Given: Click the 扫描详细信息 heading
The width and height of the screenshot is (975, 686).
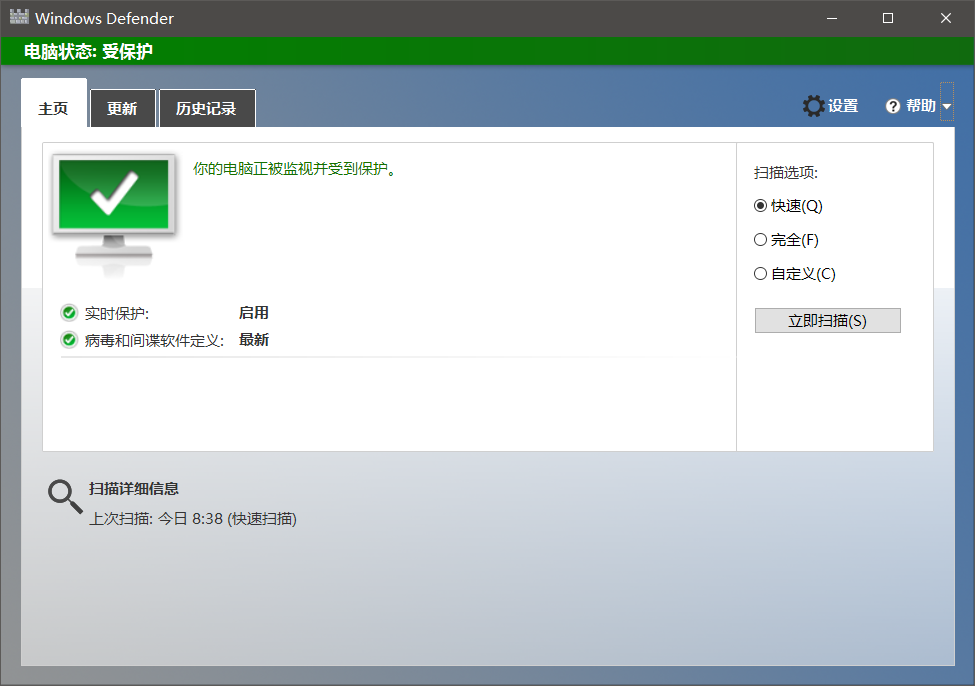Looking at the screenshot, I should coord(134,489).
